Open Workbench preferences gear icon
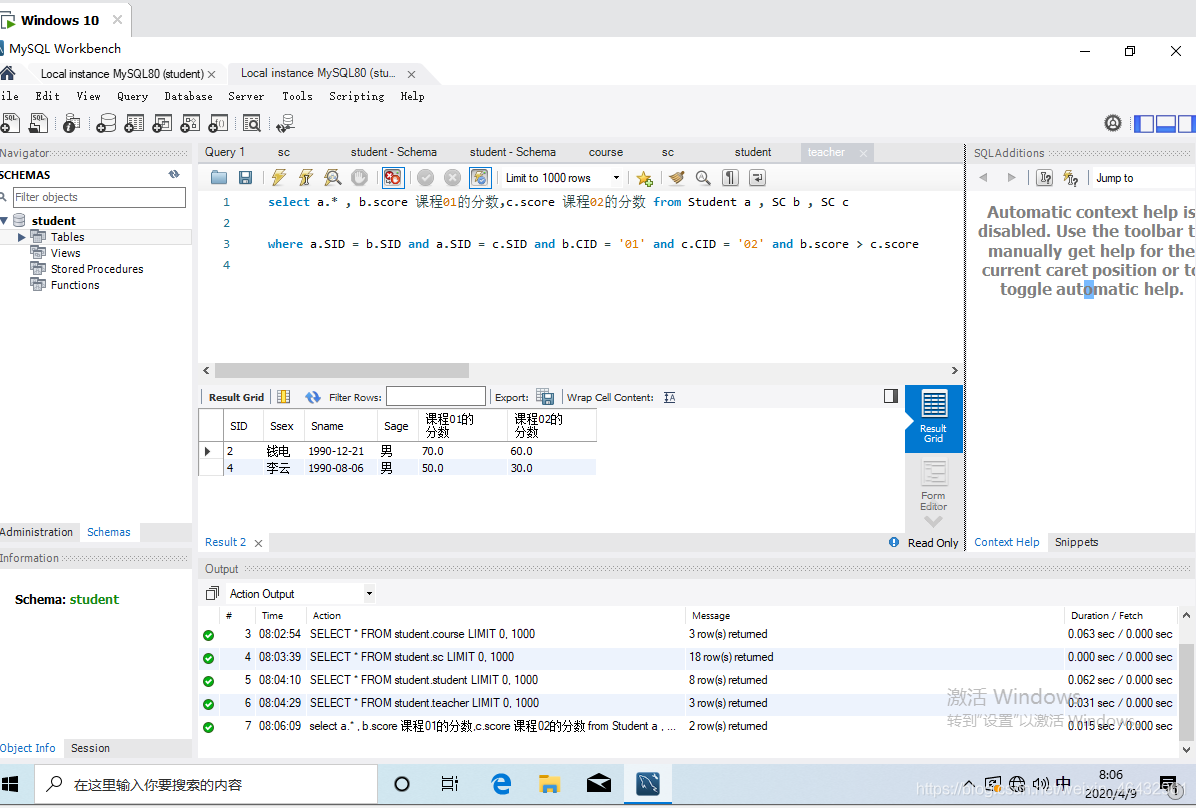 pos(1113,123)
